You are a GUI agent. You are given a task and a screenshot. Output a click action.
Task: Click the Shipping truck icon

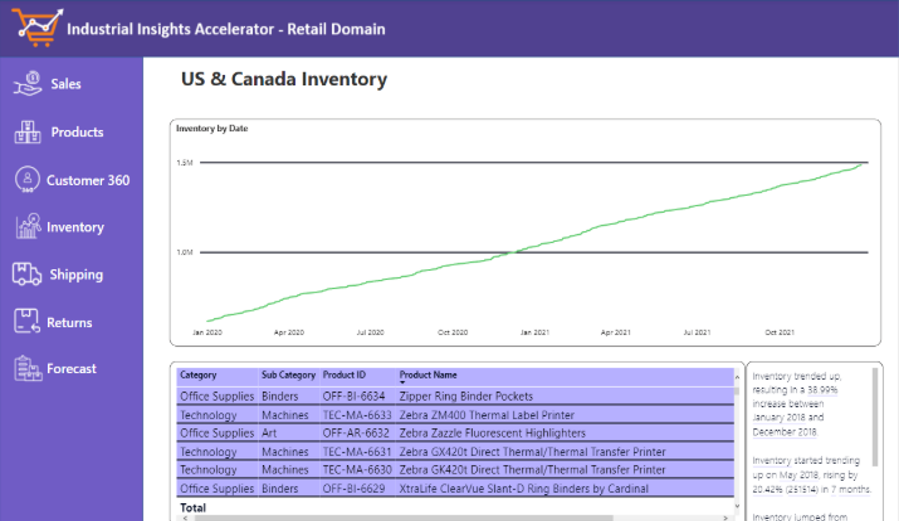[26, 274]
